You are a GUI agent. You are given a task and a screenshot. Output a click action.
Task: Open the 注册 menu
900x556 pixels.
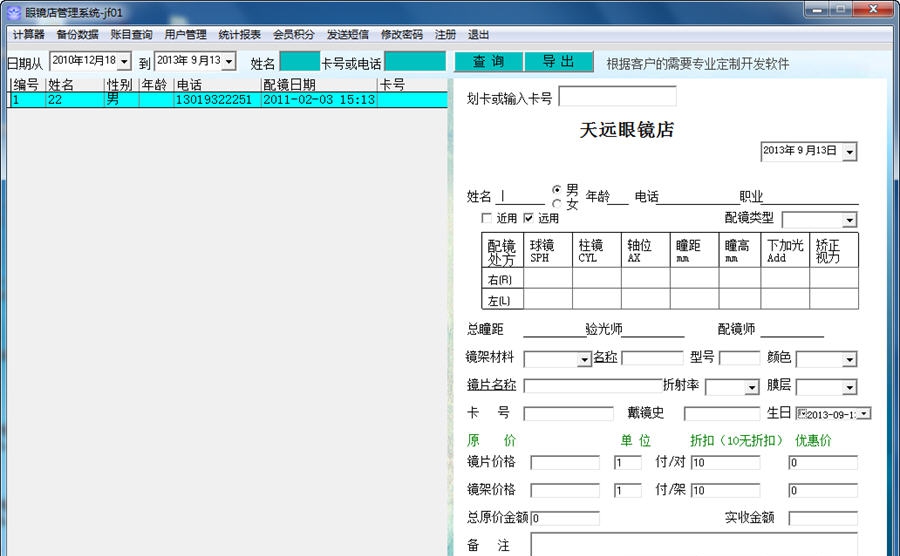coord(445,34)
